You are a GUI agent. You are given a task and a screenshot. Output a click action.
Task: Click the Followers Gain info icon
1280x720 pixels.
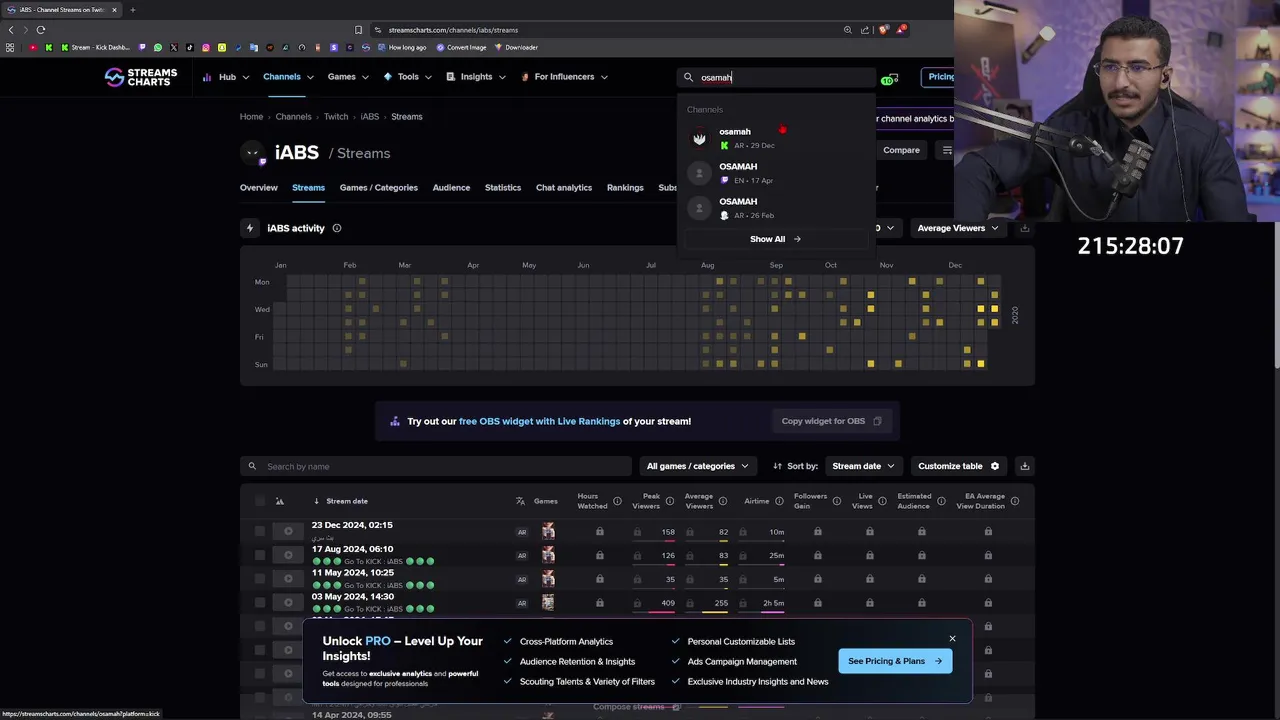tap(837, 501)
